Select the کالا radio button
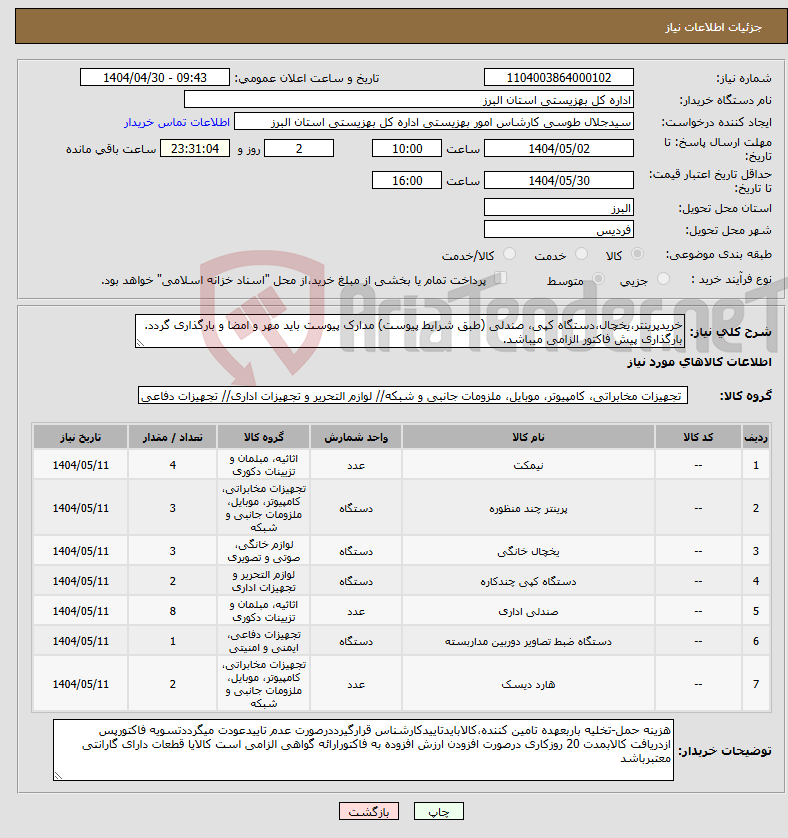788x838 pixels. tap(637, 254)
